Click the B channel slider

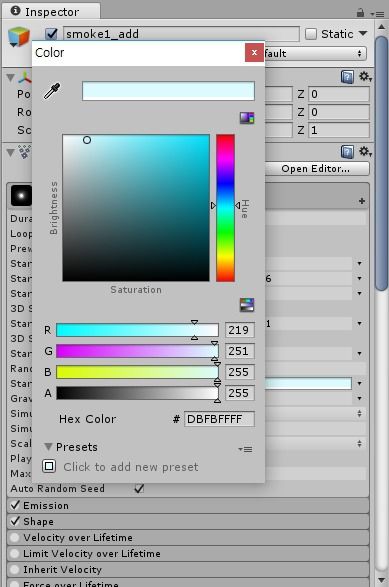[137, 372]
